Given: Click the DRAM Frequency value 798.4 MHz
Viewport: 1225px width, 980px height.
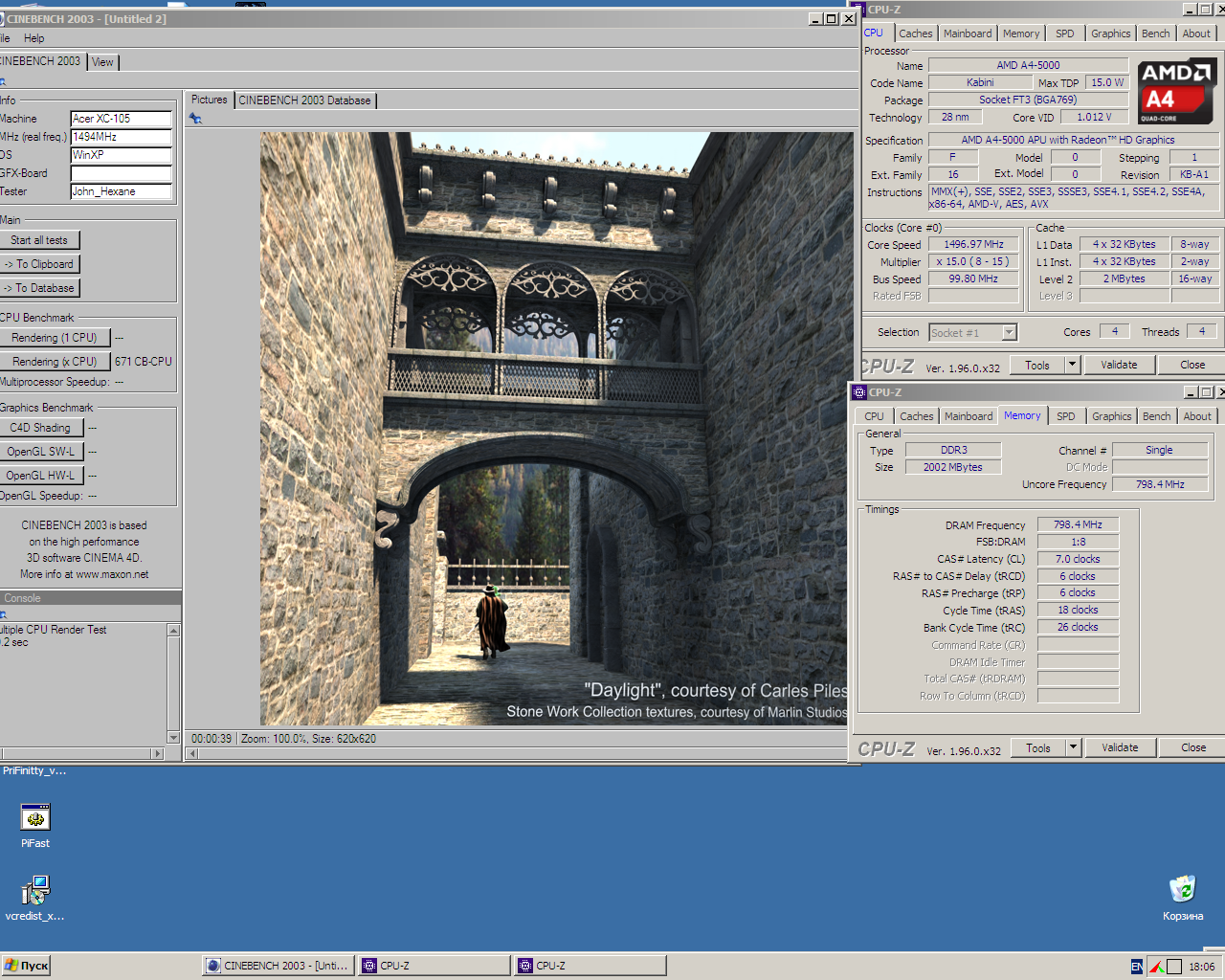Looking at the screenshot, I should tap(1078, 524).
